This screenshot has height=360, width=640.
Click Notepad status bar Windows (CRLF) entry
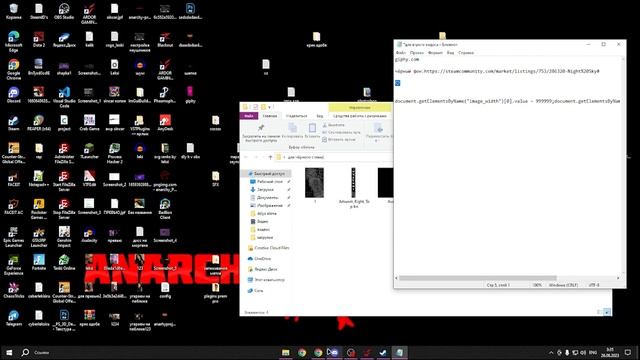click(x=563, y=285)
